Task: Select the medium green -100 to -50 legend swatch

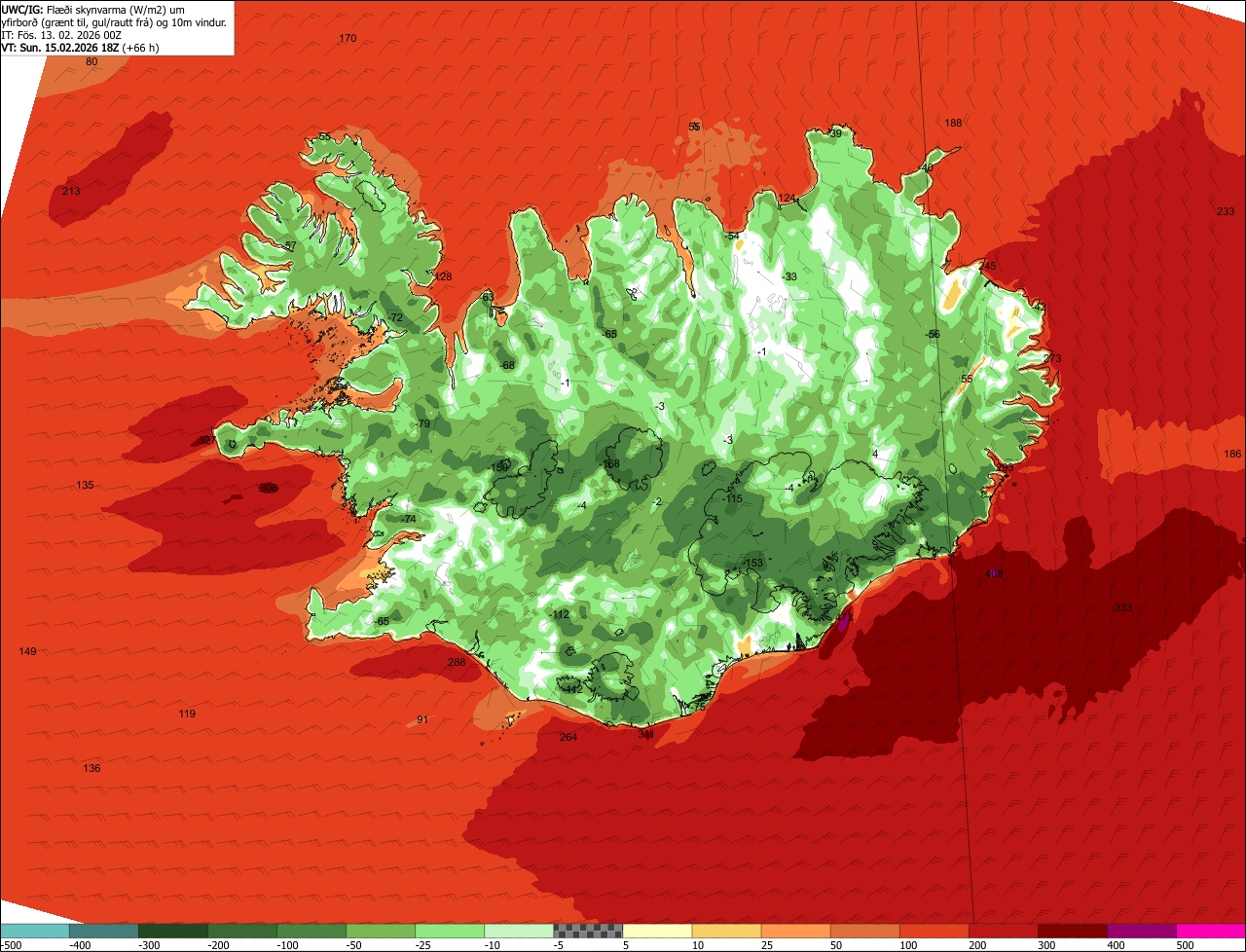Action: (311, 930)
